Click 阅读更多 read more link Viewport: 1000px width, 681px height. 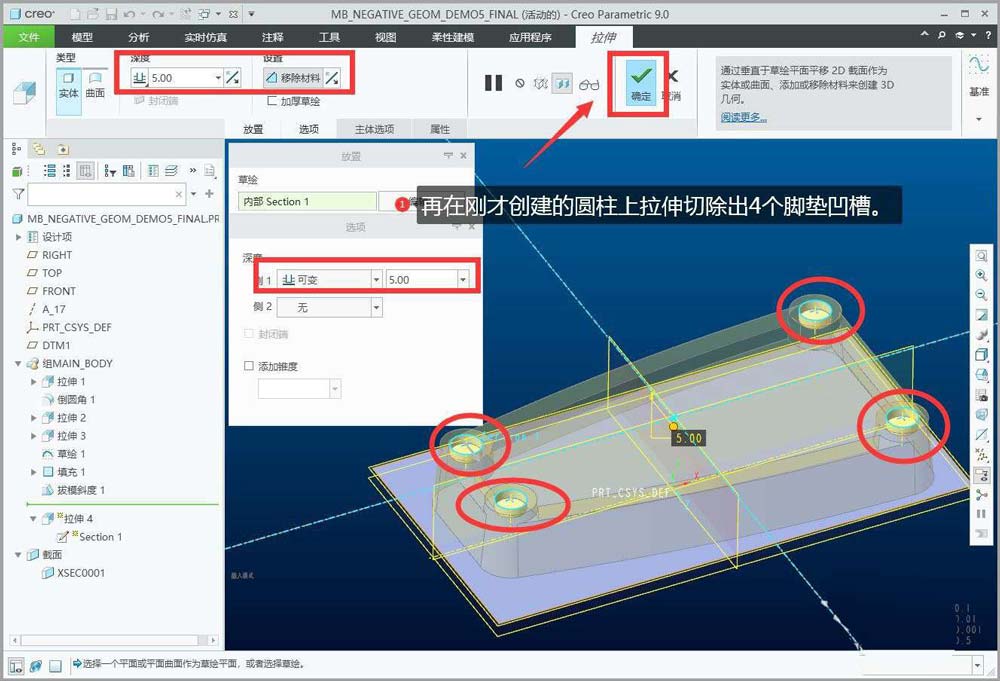pyautogui.click(x=744, y=117)
